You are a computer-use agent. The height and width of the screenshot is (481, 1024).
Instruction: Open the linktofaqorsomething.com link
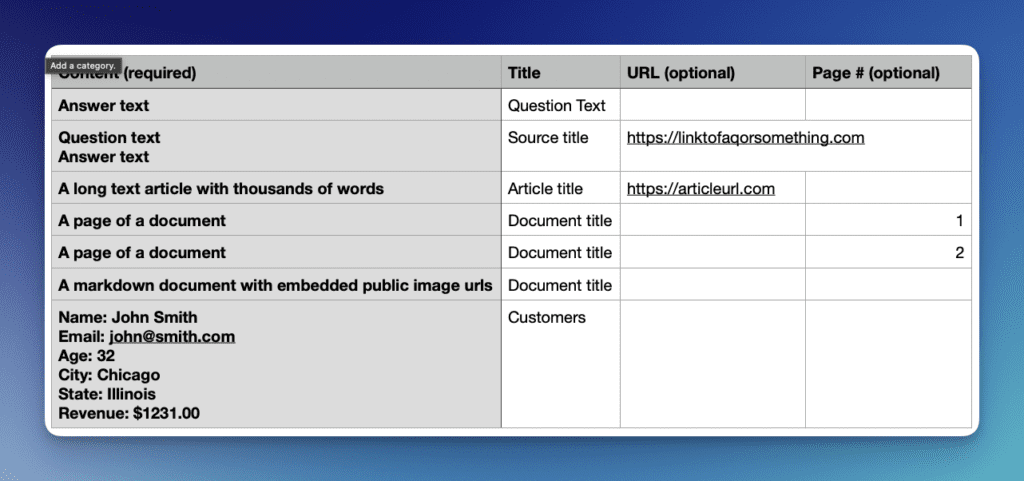(x=745, y=138)
